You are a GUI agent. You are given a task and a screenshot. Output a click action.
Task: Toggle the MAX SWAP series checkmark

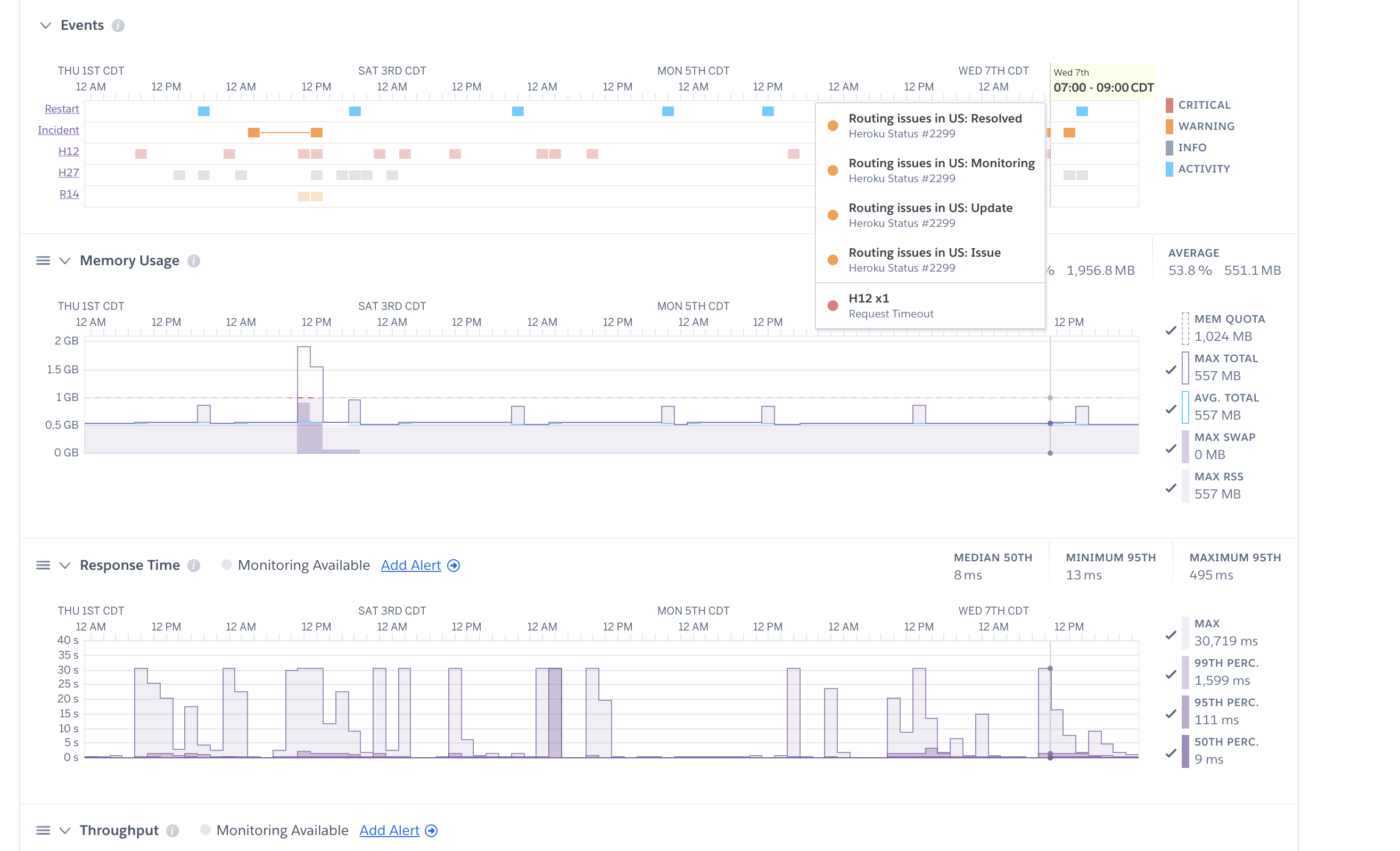(1171, 448)
